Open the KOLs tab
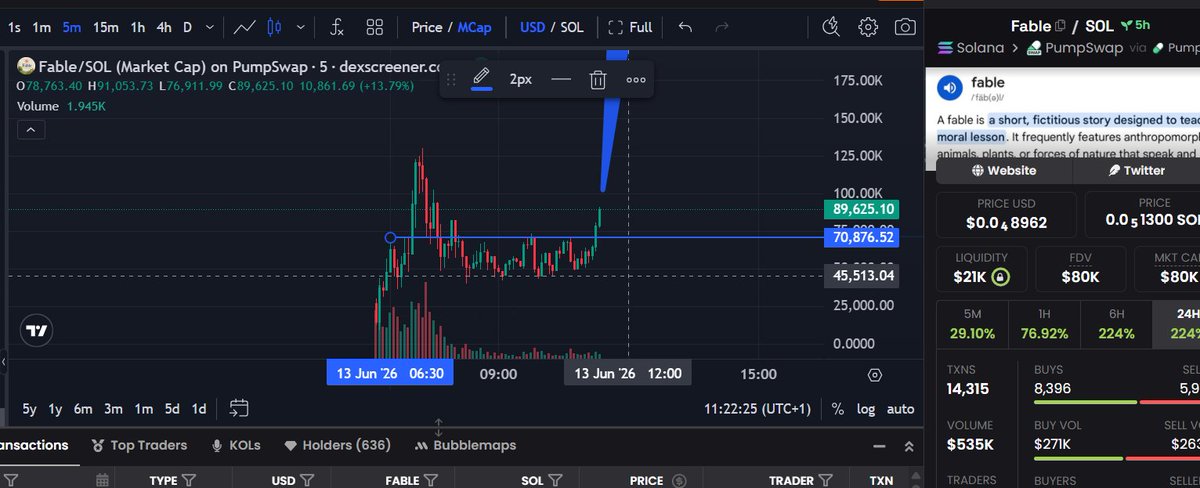Screen dimensions: 1200x488 (236, 445)
